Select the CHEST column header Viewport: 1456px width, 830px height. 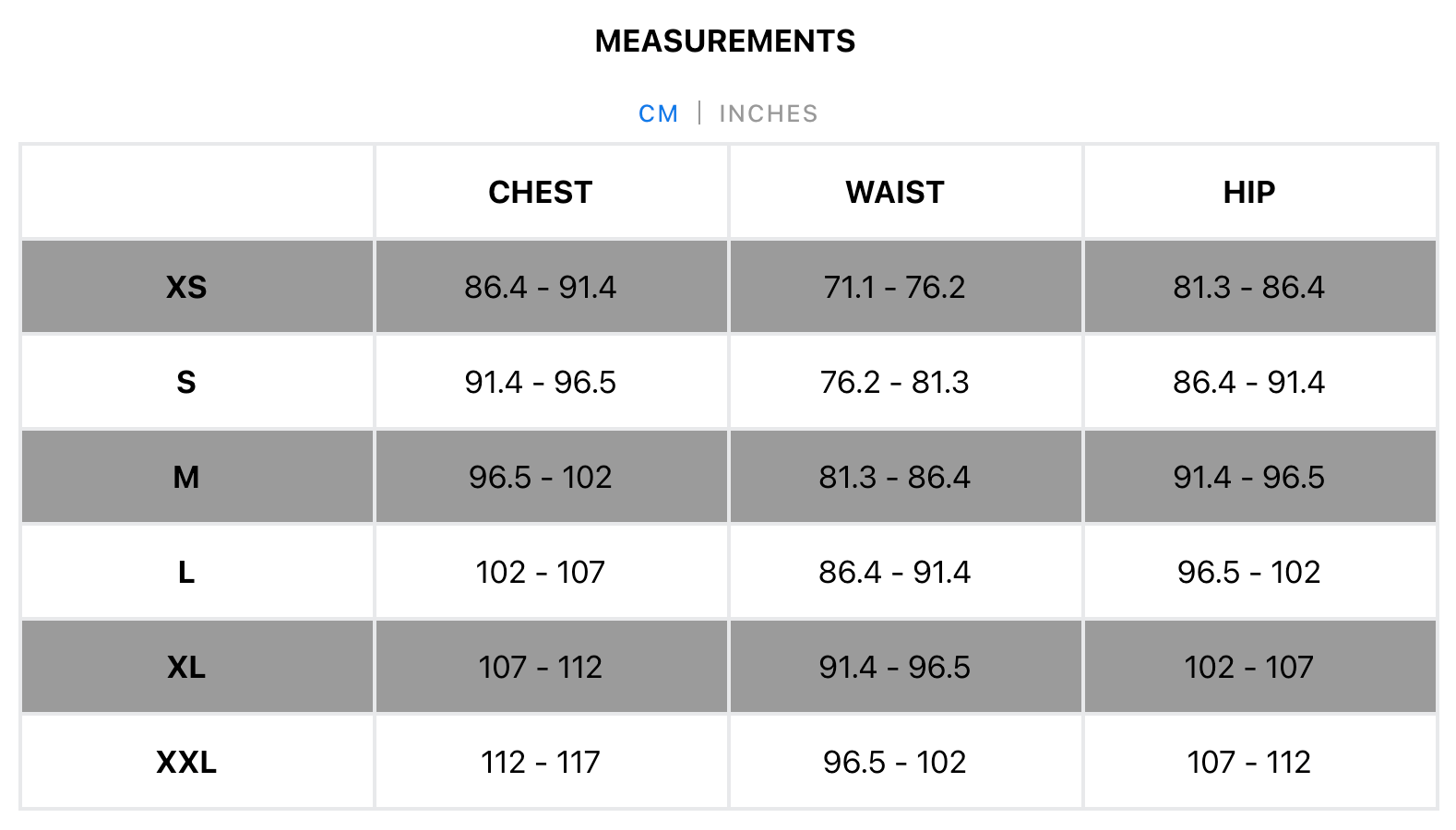[x=540, y=192]
